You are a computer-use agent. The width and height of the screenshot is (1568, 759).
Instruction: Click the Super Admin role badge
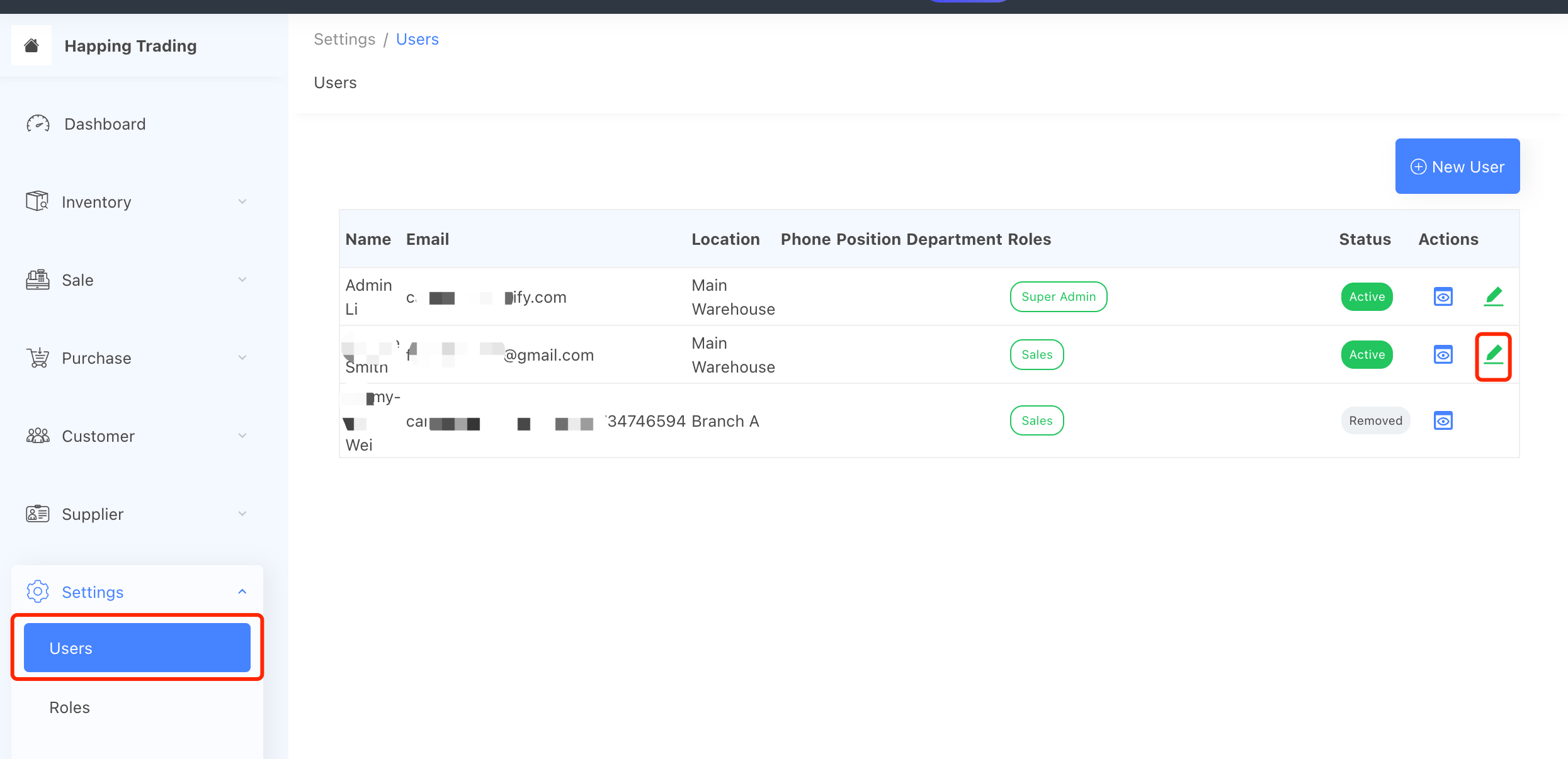pyautogui.click(x=1058, y=296)
